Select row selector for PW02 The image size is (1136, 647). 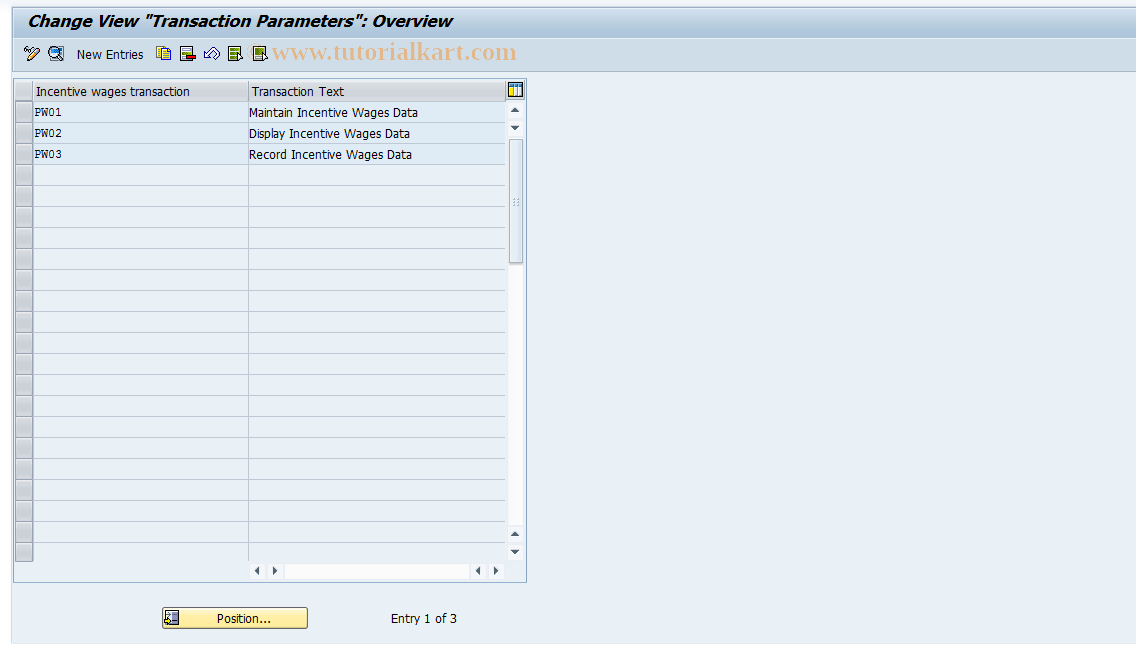tap(24, 133)
